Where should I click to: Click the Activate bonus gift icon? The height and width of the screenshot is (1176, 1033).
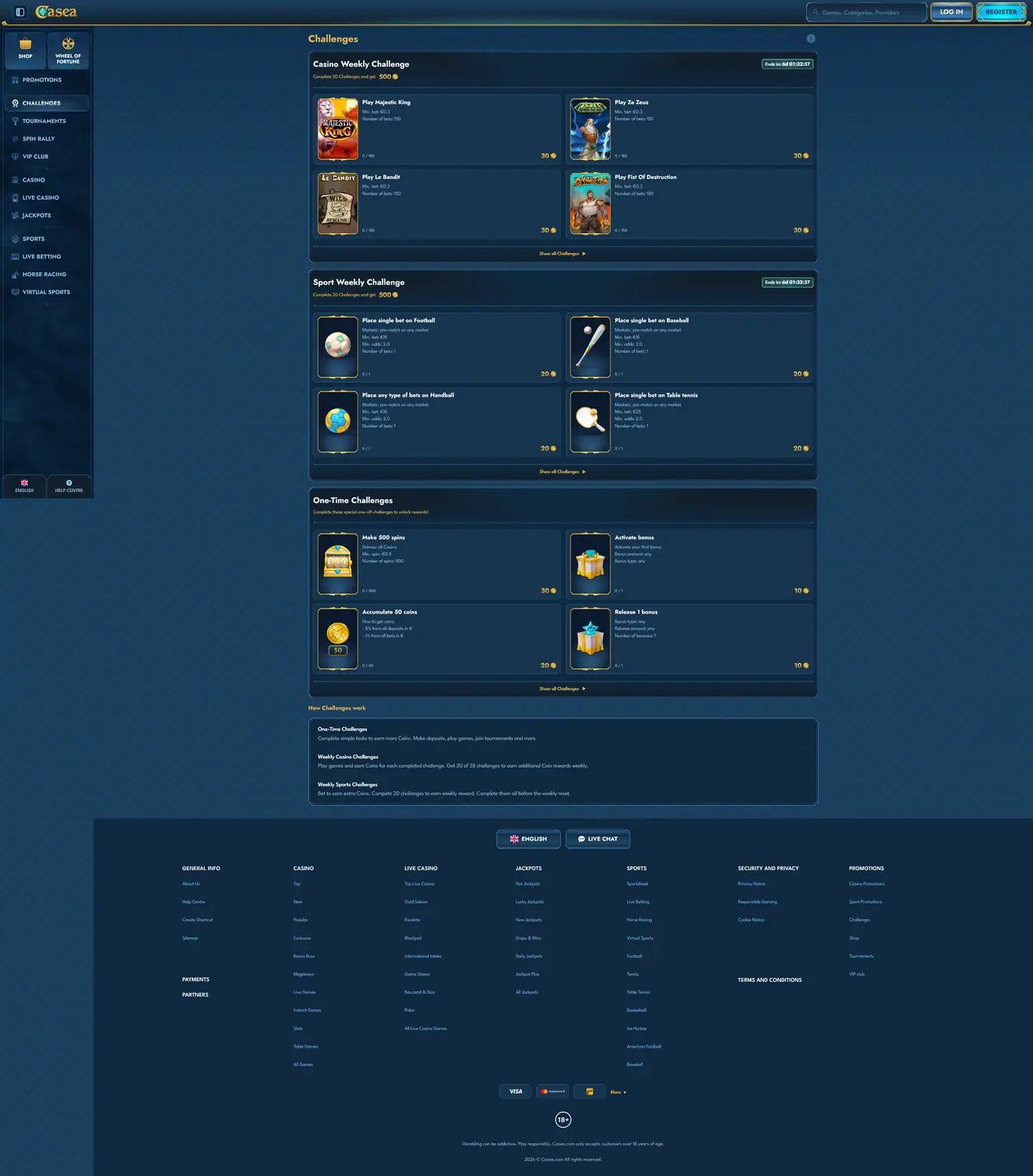coord(590,564)
